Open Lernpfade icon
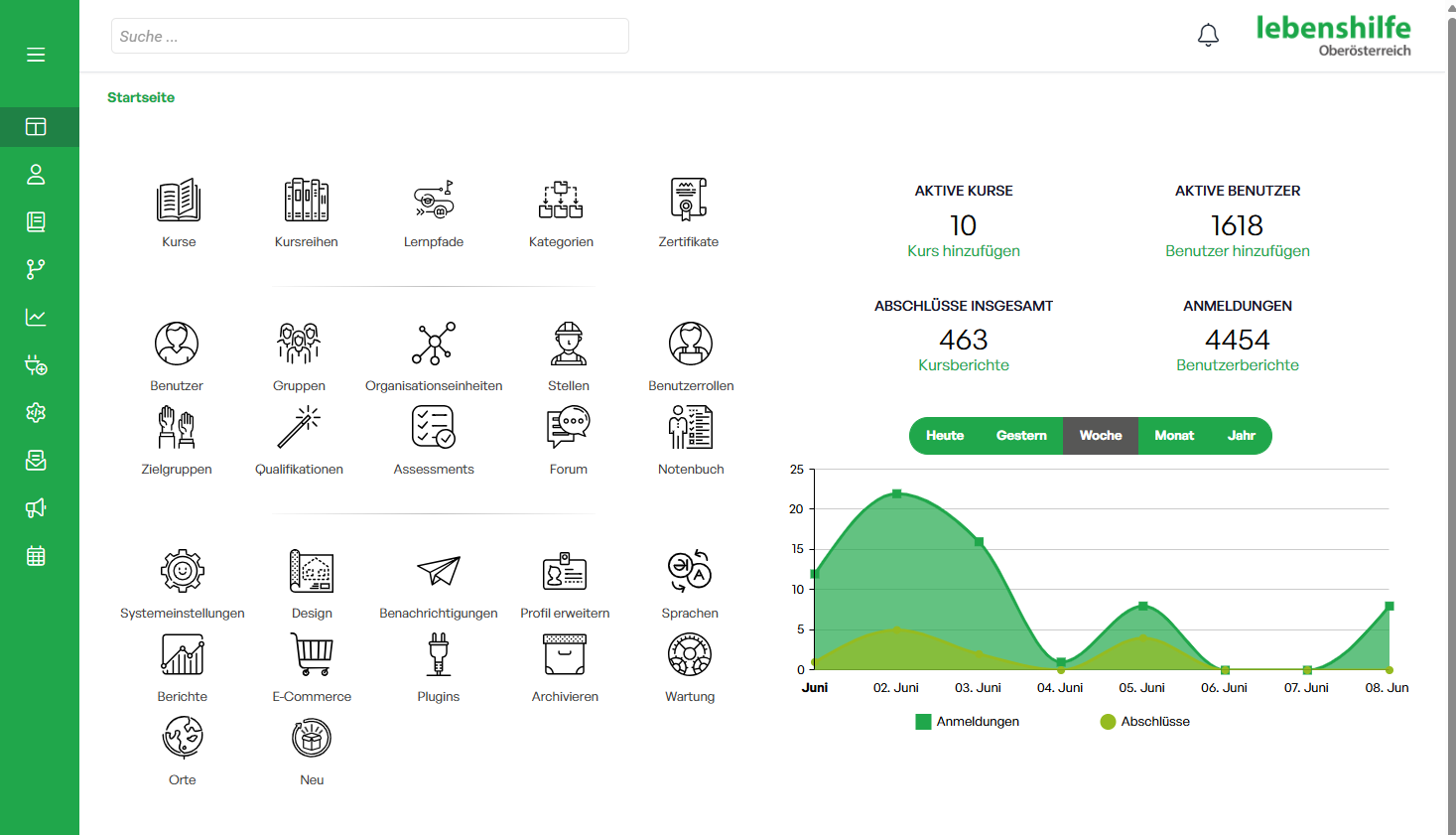 point(434,201)
